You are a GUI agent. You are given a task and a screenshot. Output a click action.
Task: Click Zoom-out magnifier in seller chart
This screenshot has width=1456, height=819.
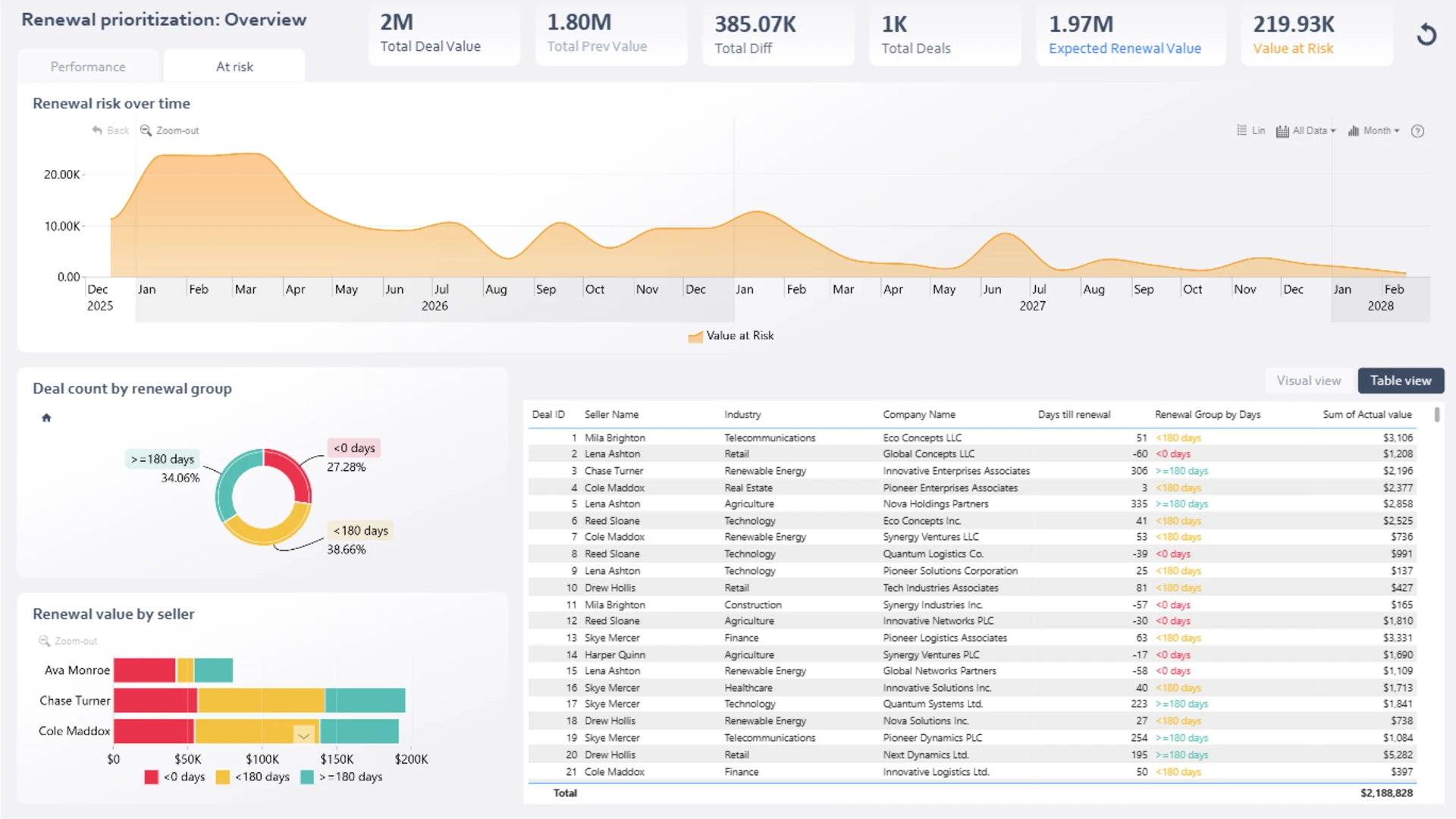coord(45,641)
